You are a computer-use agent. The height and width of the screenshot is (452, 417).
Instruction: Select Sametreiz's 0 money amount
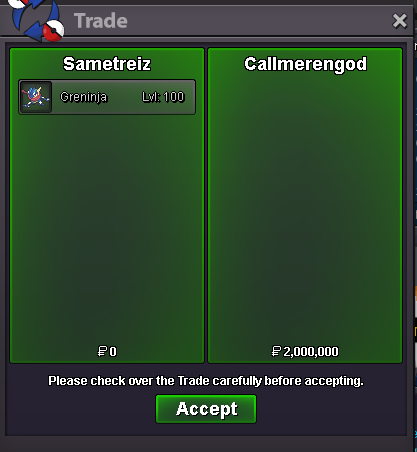(113, 352)
